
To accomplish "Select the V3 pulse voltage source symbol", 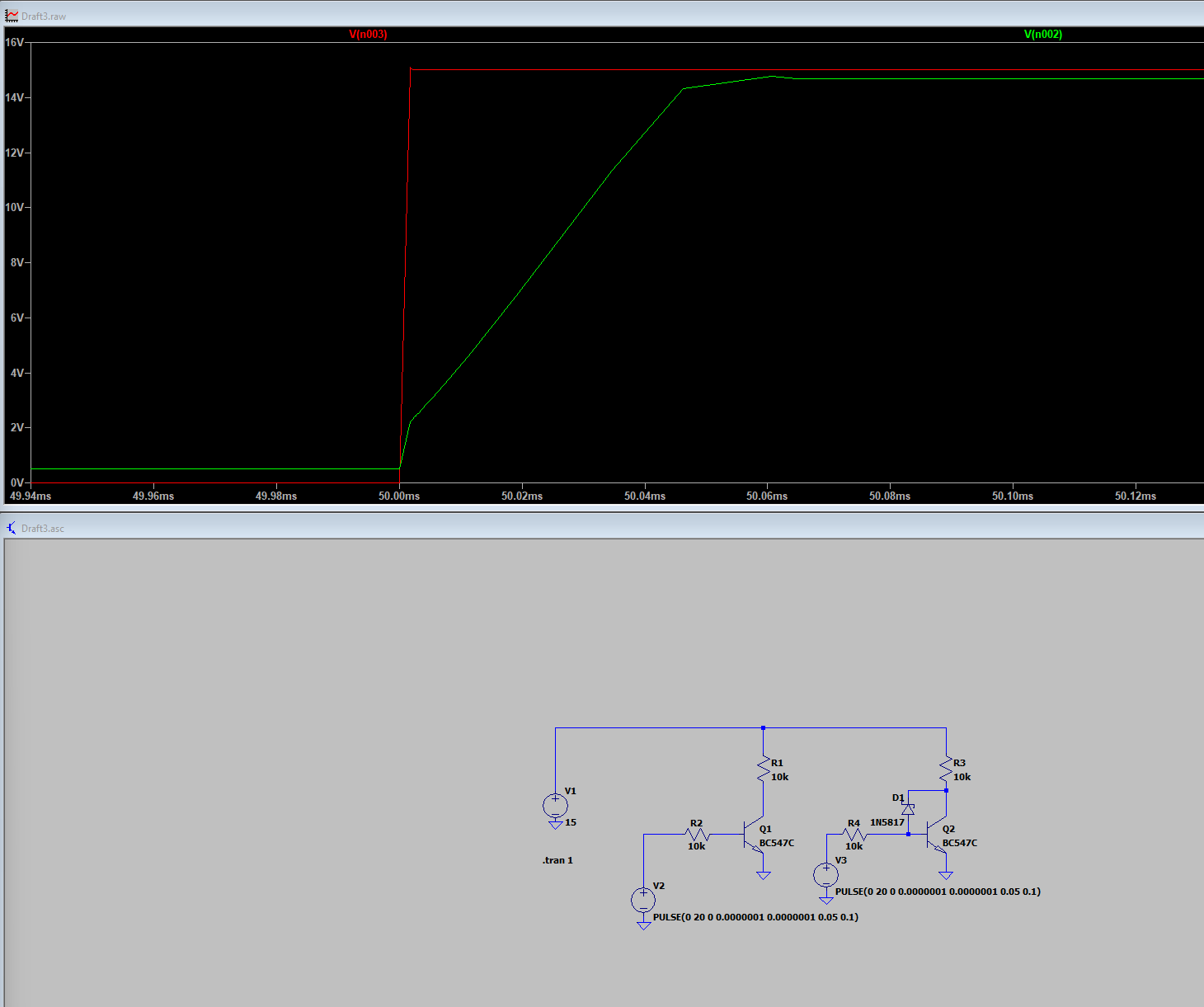I will [826, 875].
